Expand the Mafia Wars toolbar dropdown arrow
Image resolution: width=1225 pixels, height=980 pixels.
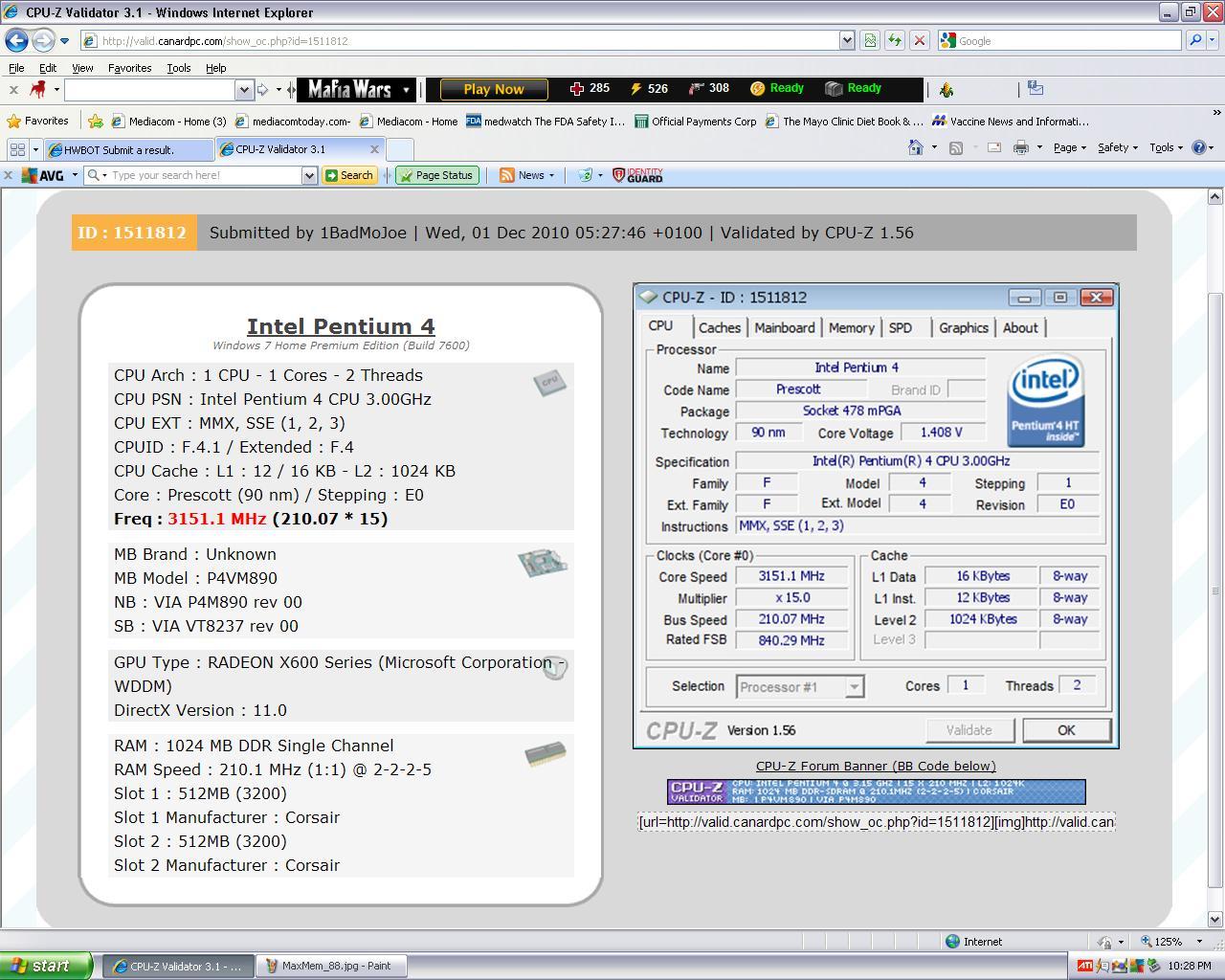coord(406,89)
